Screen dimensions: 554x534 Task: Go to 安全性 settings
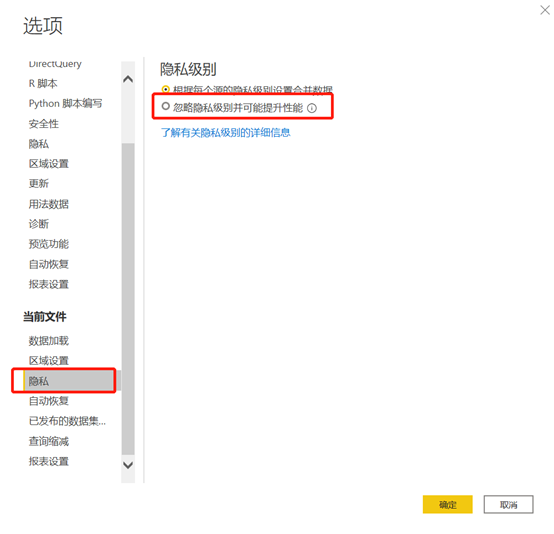tap(44, 124)
